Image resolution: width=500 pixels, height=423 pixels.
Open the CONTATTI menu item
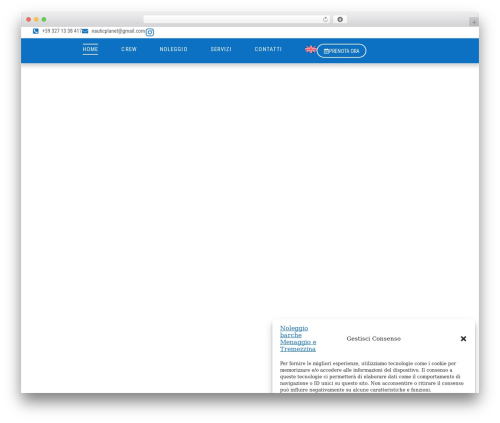pos(268,49)
